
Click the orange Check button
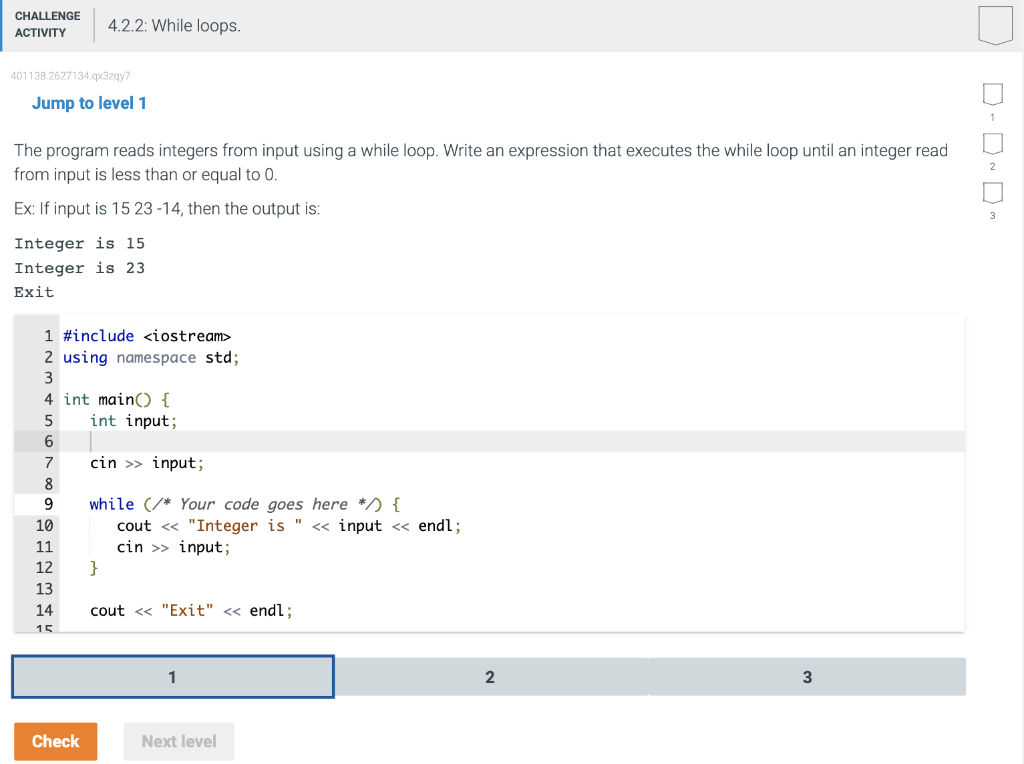click(56, 741)
